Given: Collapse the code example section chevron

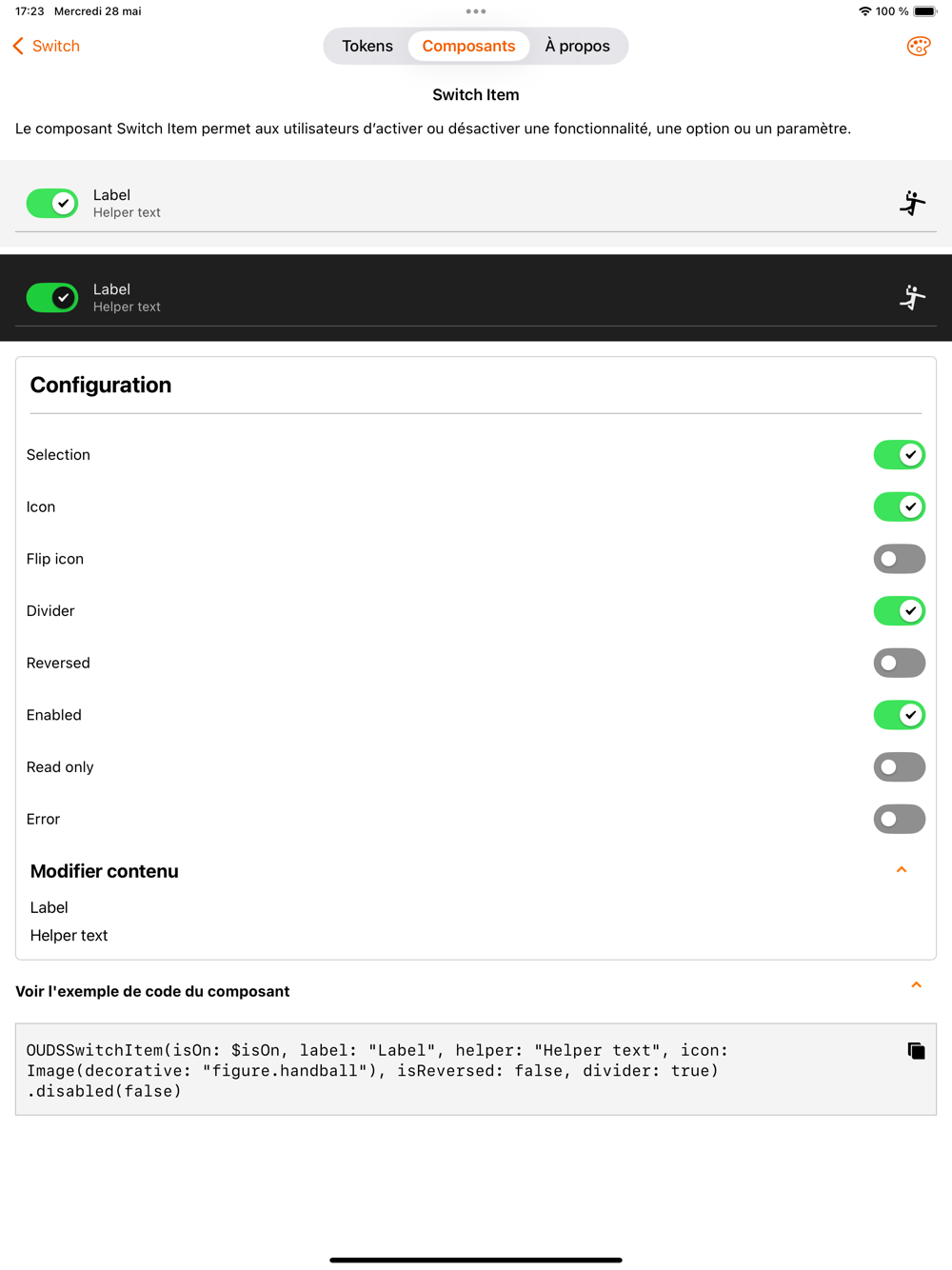Looking at the screenshot, I should click(916, 985).
